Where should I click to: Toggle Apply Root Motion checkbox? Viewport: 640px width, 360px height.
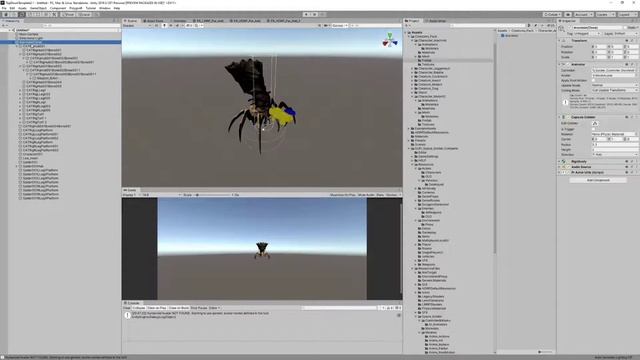pos(593,80)
